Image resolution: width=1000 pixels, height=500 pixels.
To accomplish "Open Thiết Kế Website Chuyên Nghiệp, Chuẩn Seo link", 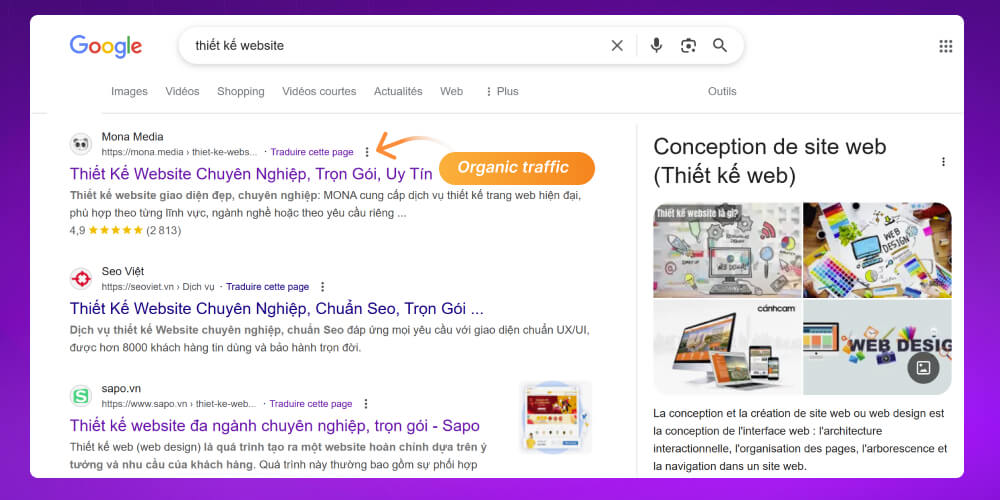I will click(x=277, y=309).
